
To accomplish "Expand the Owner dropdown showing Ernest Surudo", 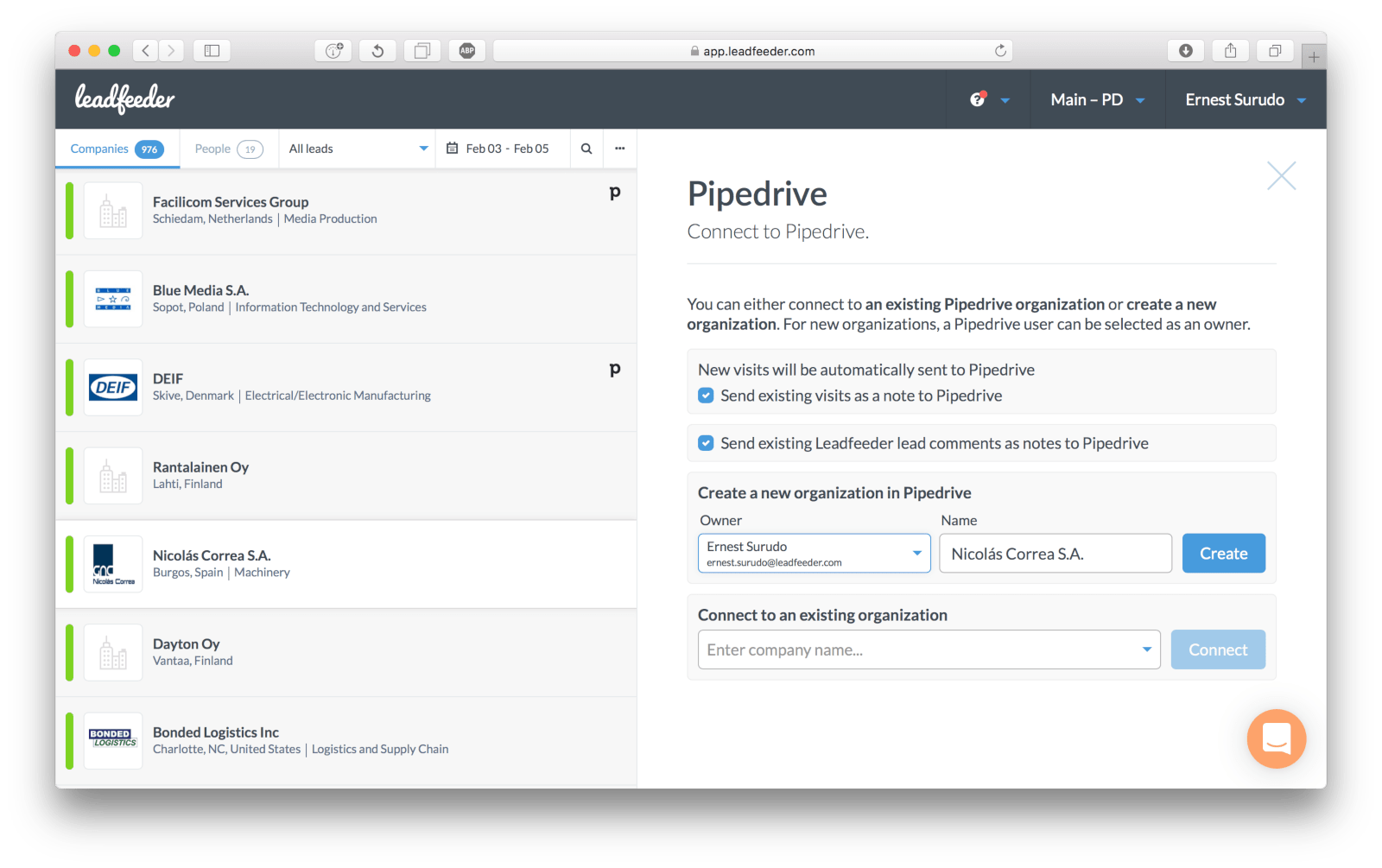I will tap(916, 553).
